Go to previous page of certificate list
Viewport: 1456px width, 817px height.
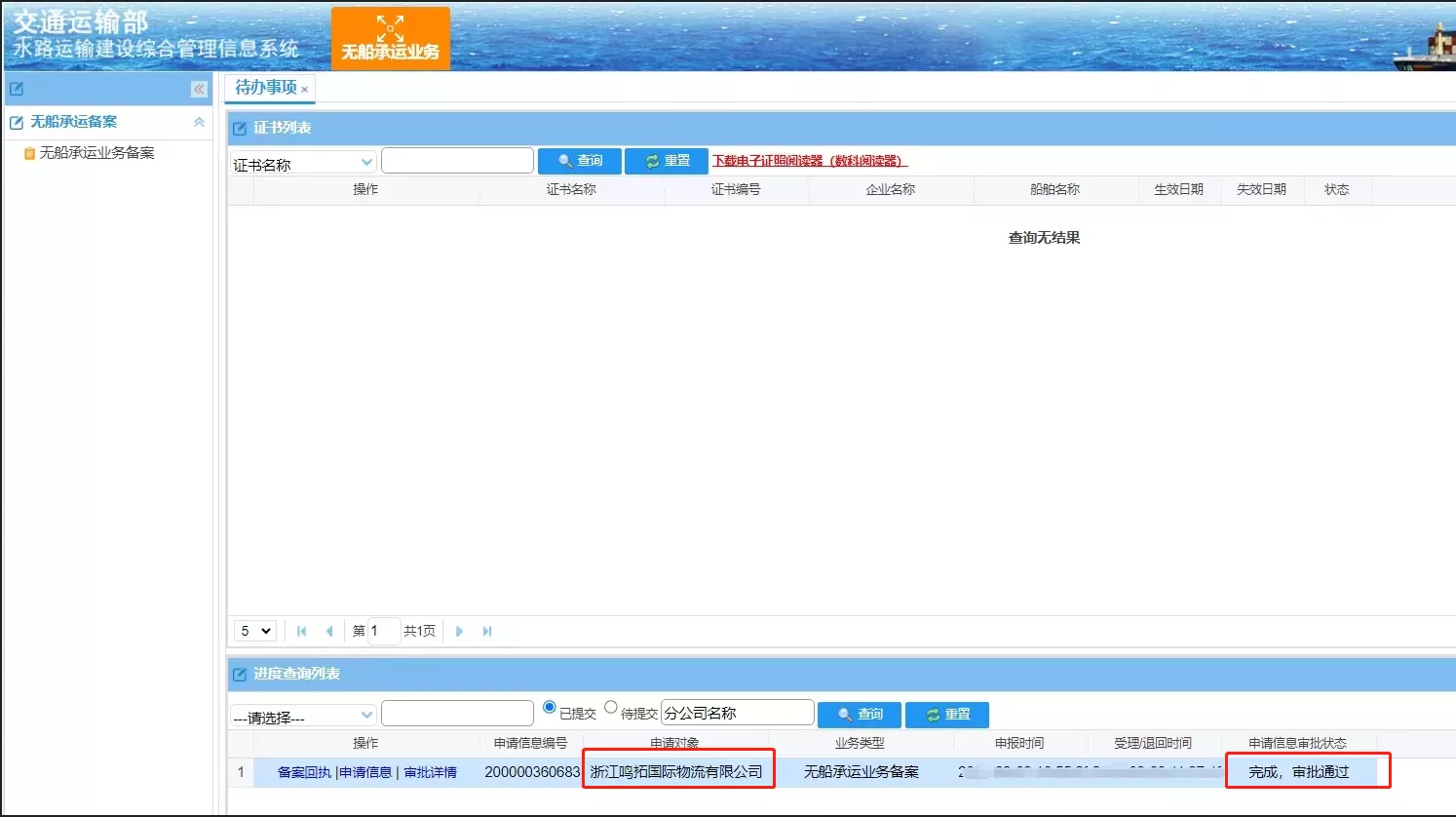click(x=329, y=632)
